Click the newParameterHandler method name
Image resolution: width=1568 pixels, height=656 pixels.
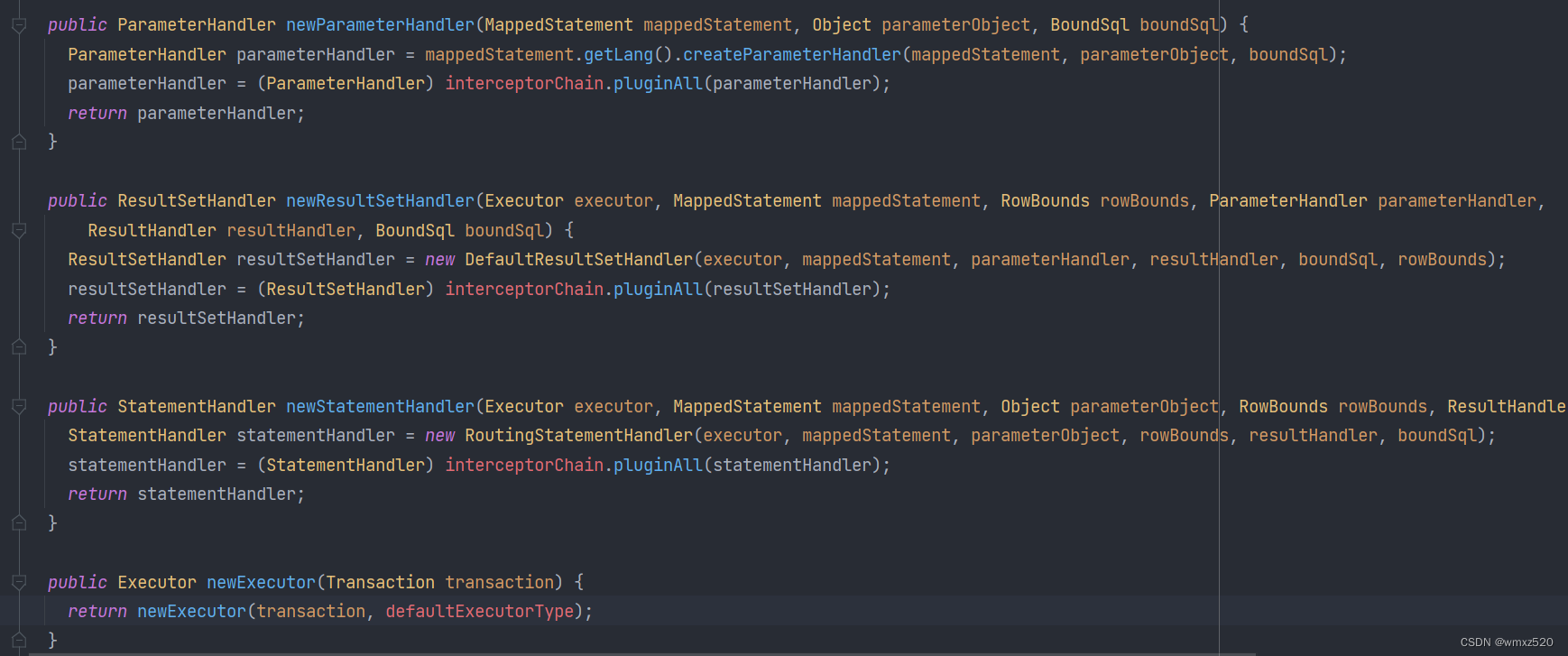point(380,25)
